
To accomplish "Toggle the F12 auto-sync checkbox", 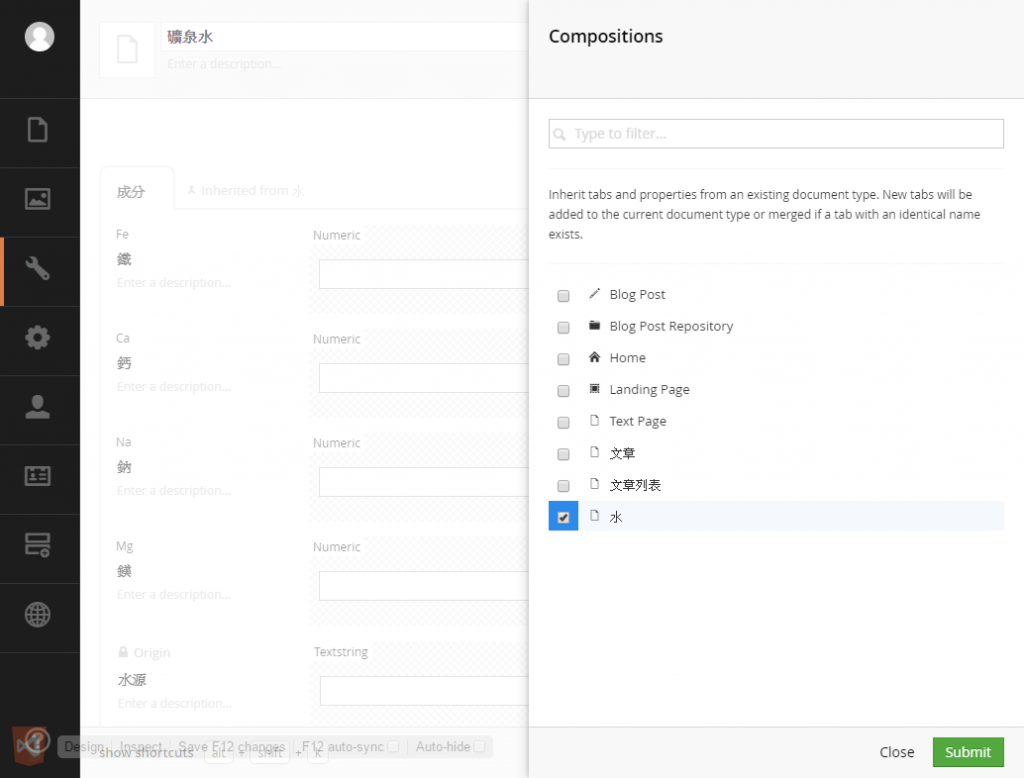I will coord(393,747).
